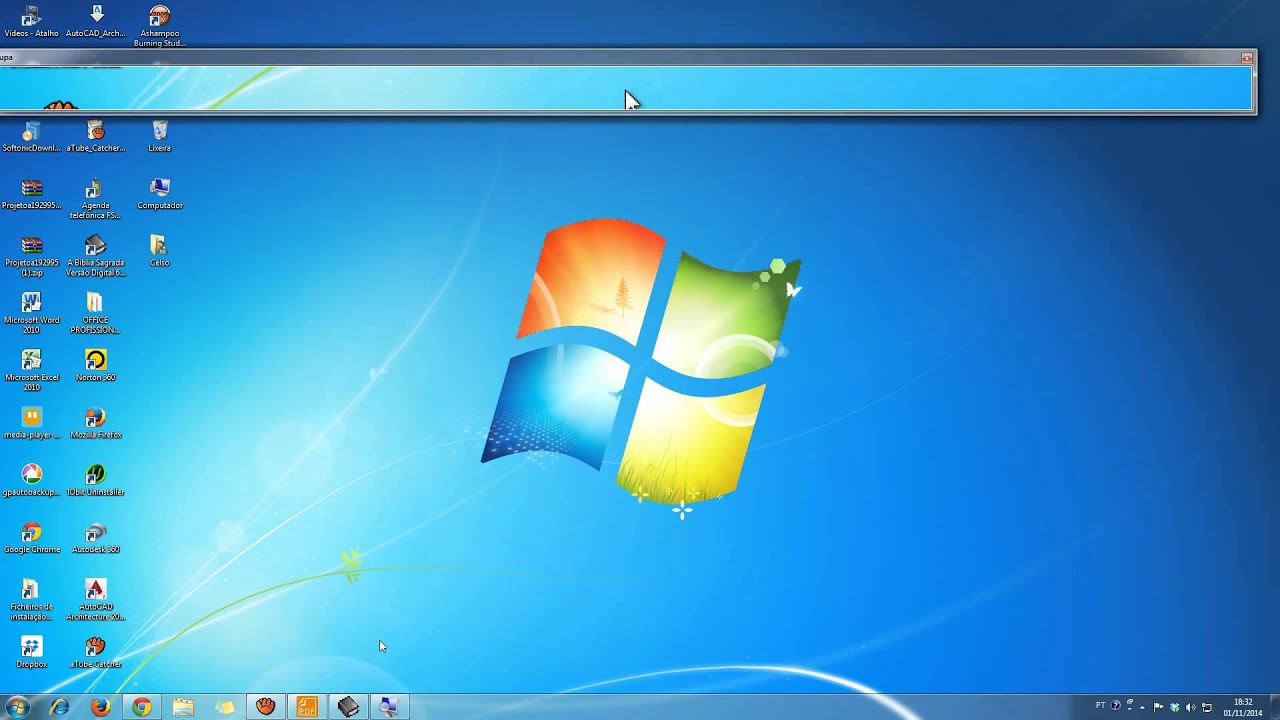Launch Norton 360 from desktop
1280x720 pixels.
tap(96, 366)
